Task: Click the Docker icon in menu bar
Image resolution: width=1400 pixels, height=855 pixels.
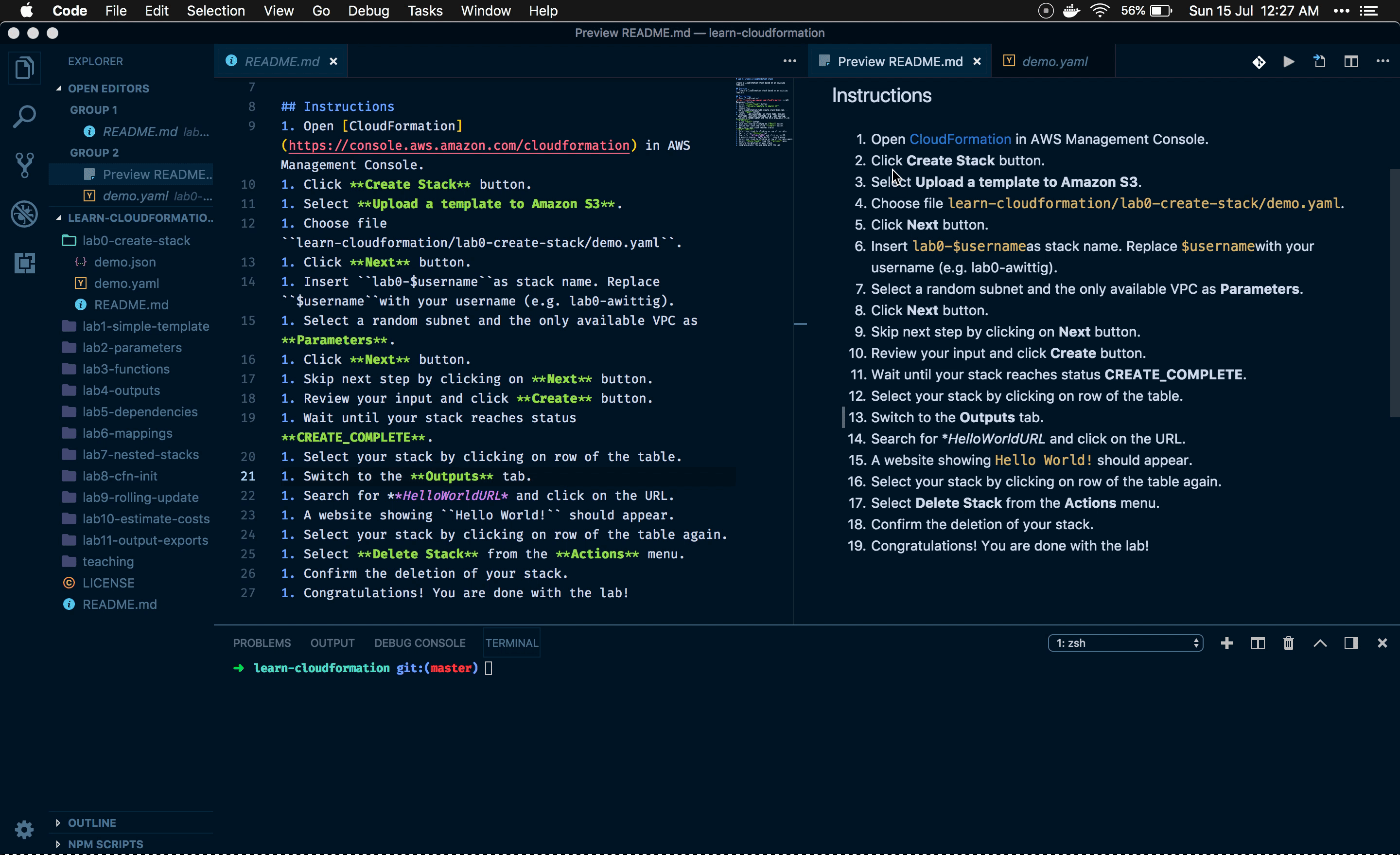Action: pyautogui.click(x=1071, y=11)
